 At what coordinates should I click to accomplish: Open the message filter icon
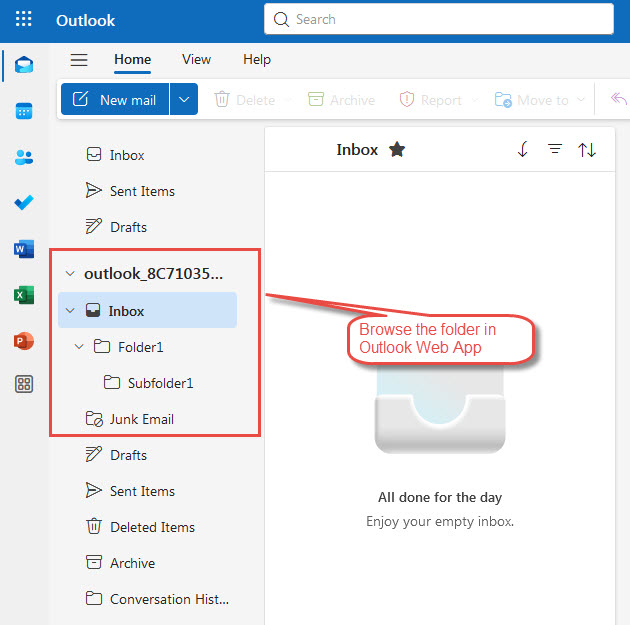[x=555, y=149]
